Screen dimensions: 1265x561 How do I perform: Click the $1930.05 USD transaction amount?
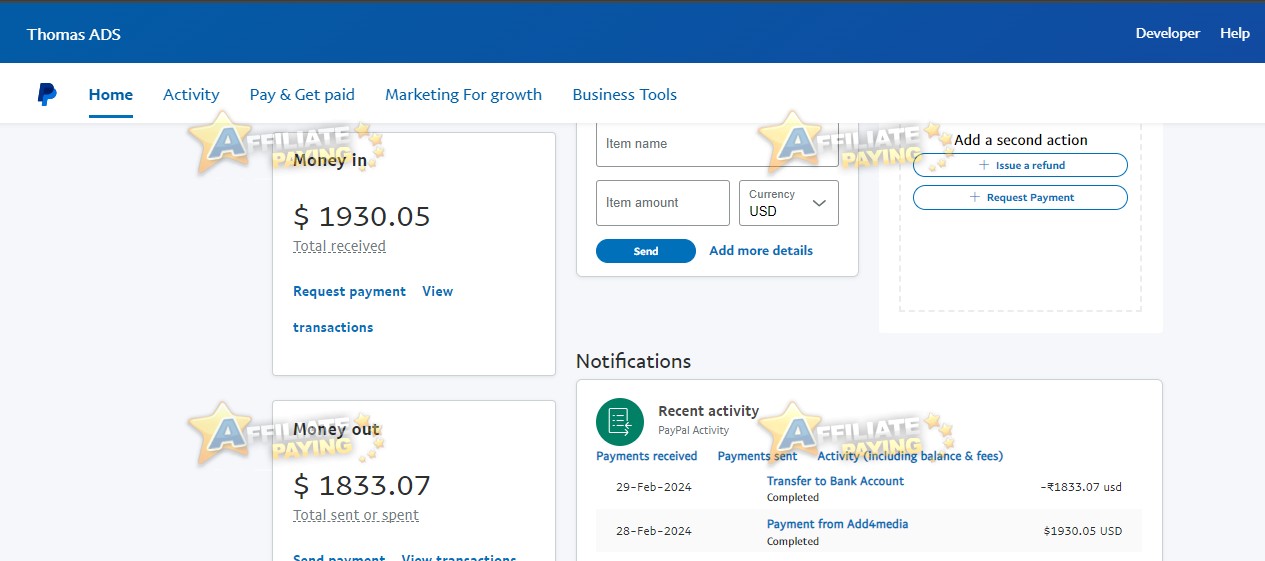(x=1083, y=531)
